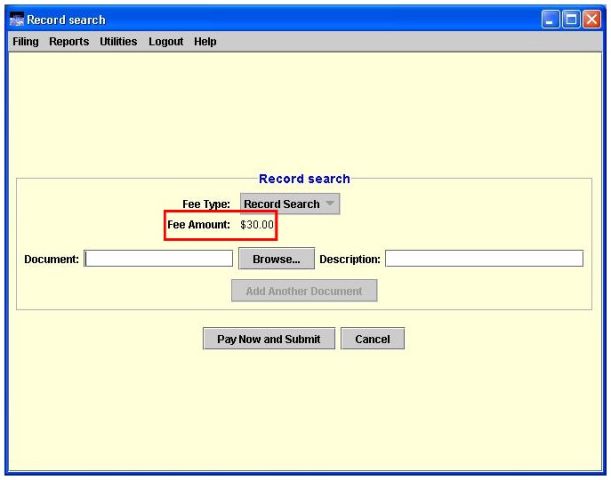
Task: Click the blue Record search heading
Action: pyautogui.click(x=304, y=179)
